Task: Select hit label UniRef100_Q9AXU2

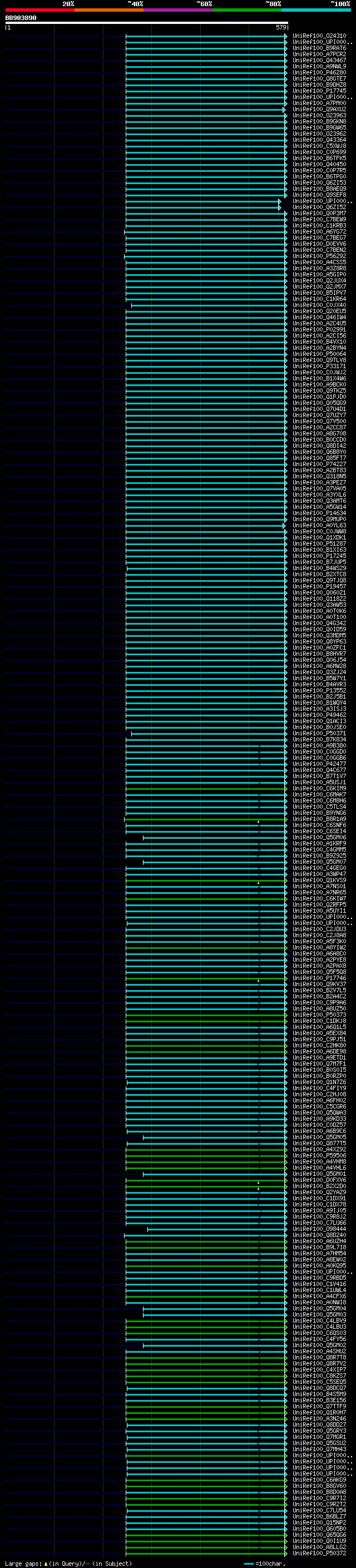Action: [x=319, y=110]
